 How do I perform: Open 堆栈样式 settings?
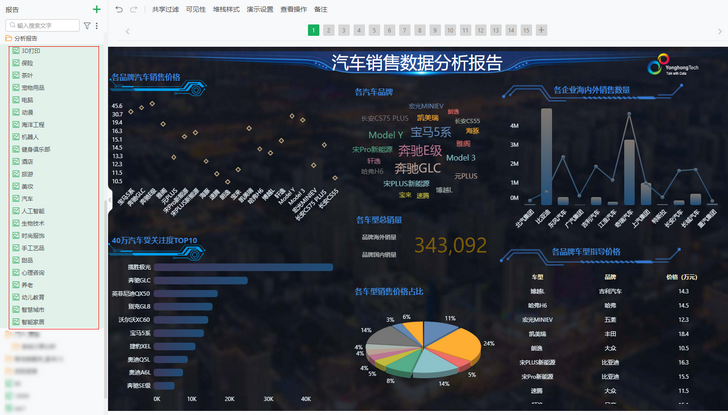(226, 9)
